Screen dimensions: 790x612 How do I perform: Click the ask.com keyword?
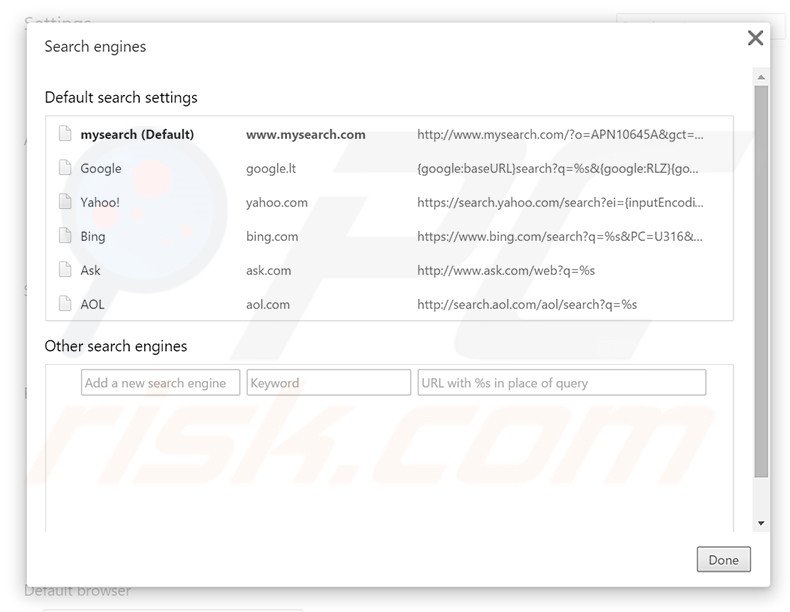269,270
